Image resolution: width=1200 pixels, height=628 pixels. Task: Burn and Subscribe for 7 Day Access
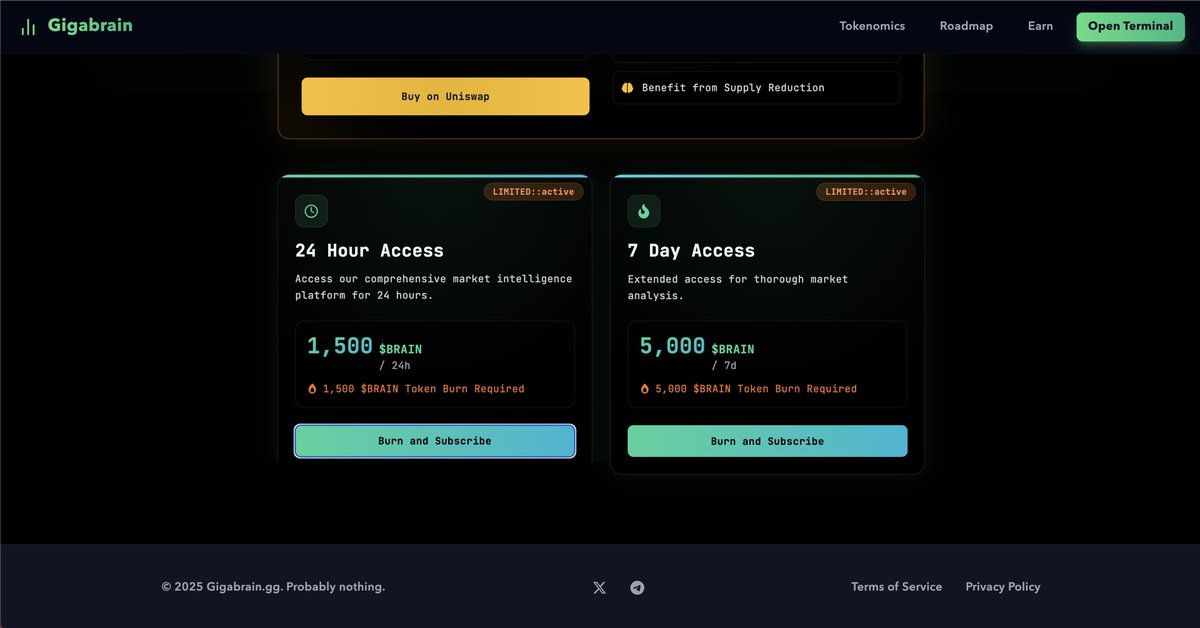point(768,441)
